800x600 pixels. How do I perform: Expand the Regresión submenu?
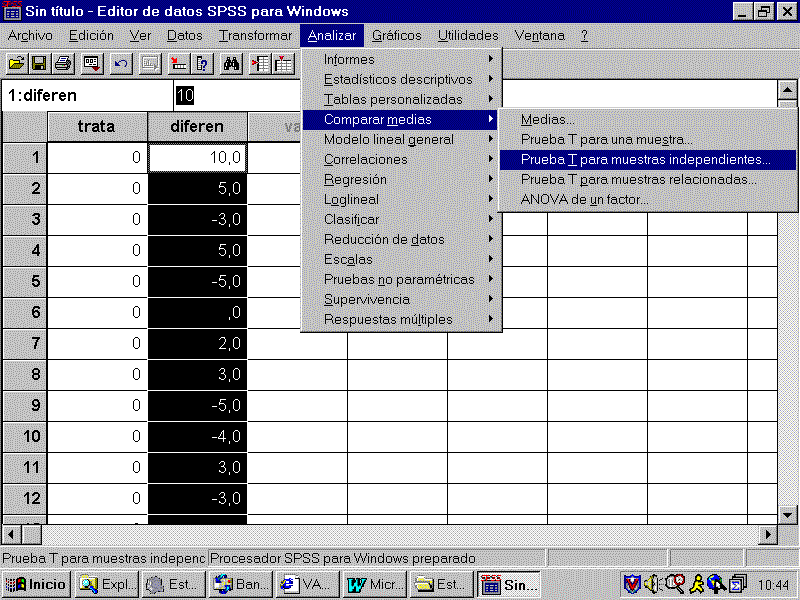pos(402,180)
